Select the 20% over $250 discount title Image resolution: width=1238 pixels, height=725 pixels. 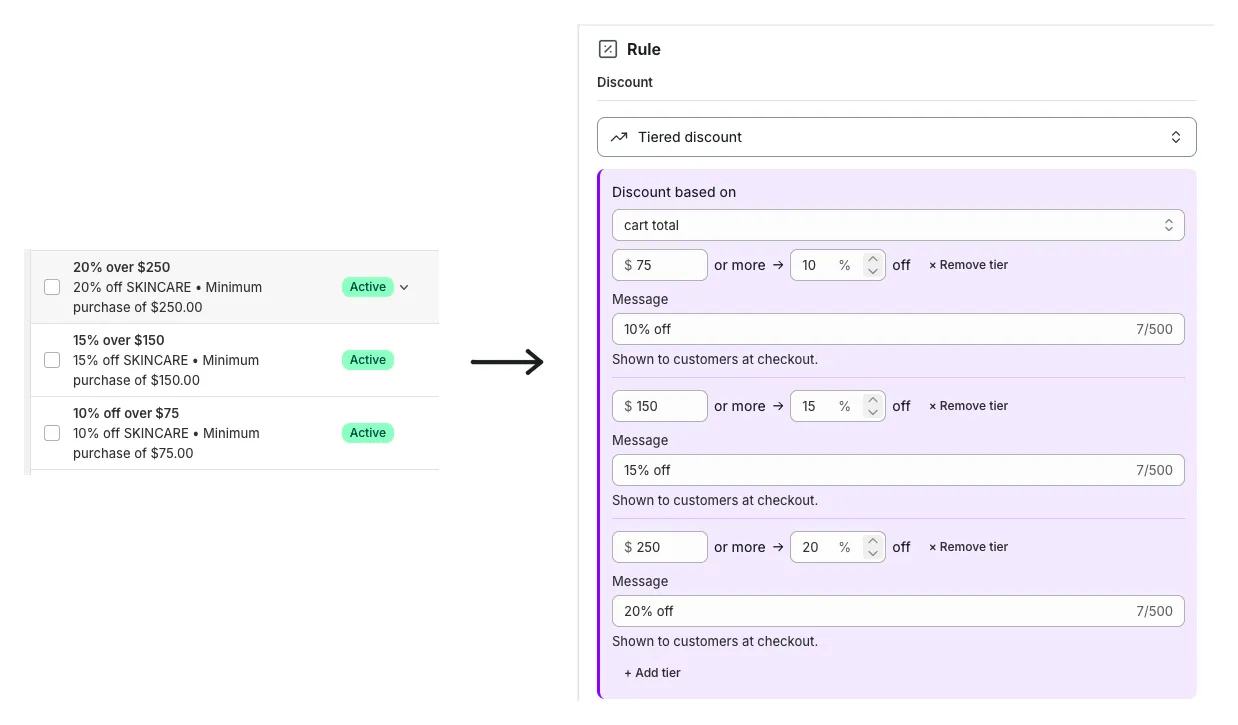pos(122,267)
